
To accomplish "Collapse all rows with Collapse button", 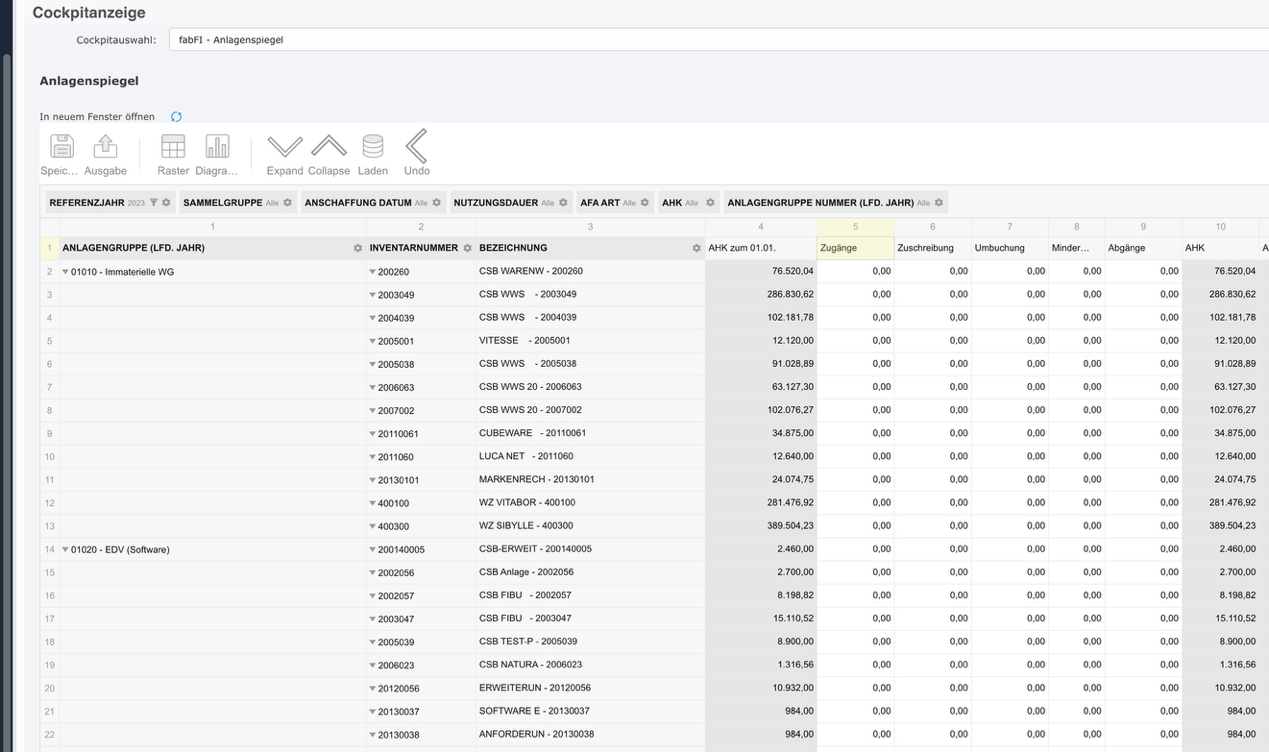I will pos(329,147).
